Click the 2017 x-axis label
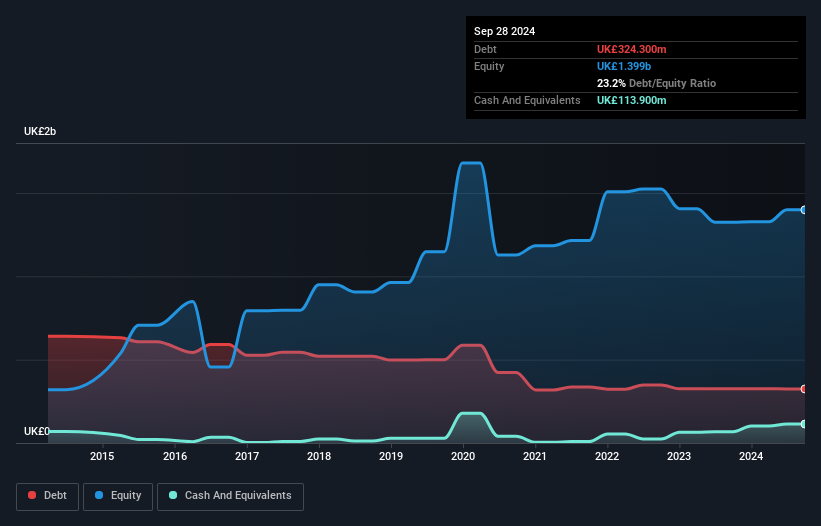The height and width of the screenshot is (526, 821). (247, 456)
